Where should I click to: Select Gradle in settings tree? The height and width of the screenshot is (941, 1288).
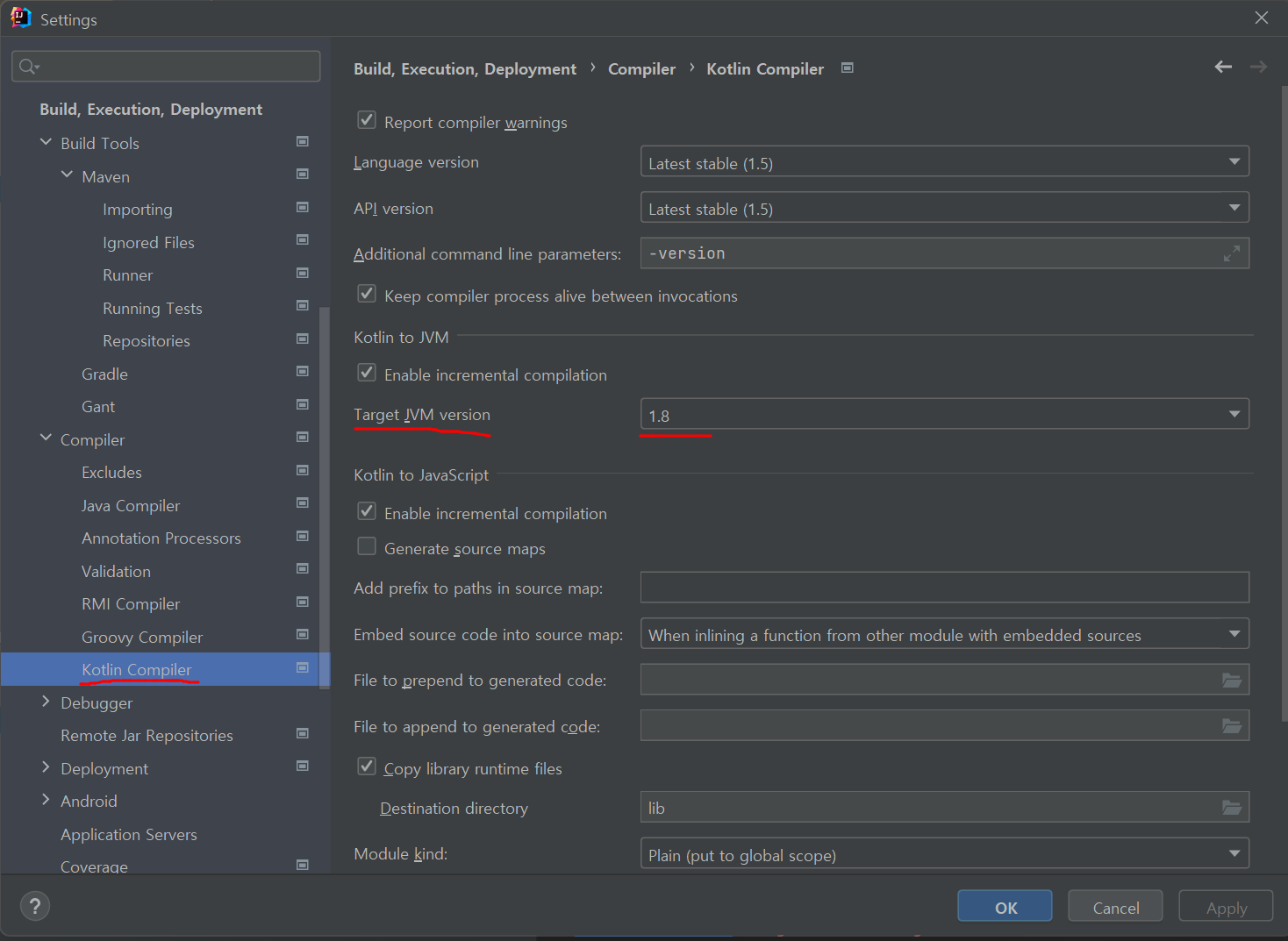[x=104, y=374]
